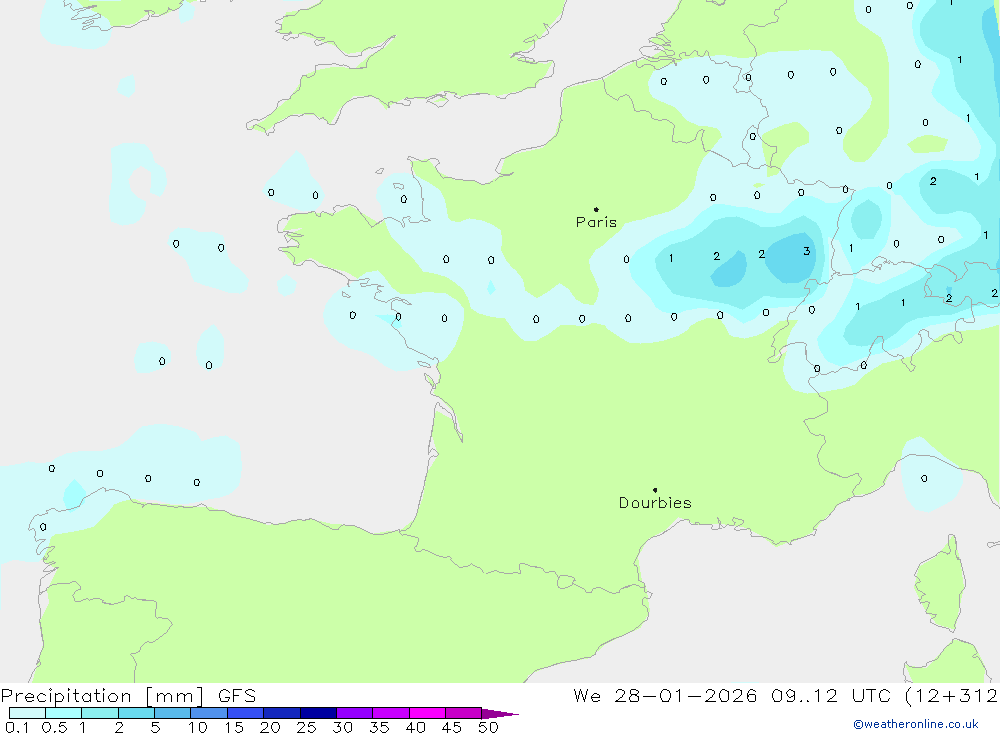Screen dimensions: 1000x733
Task: Click the forecast date 'We 28-01-2026' text
Action: [x=665, y=695]
